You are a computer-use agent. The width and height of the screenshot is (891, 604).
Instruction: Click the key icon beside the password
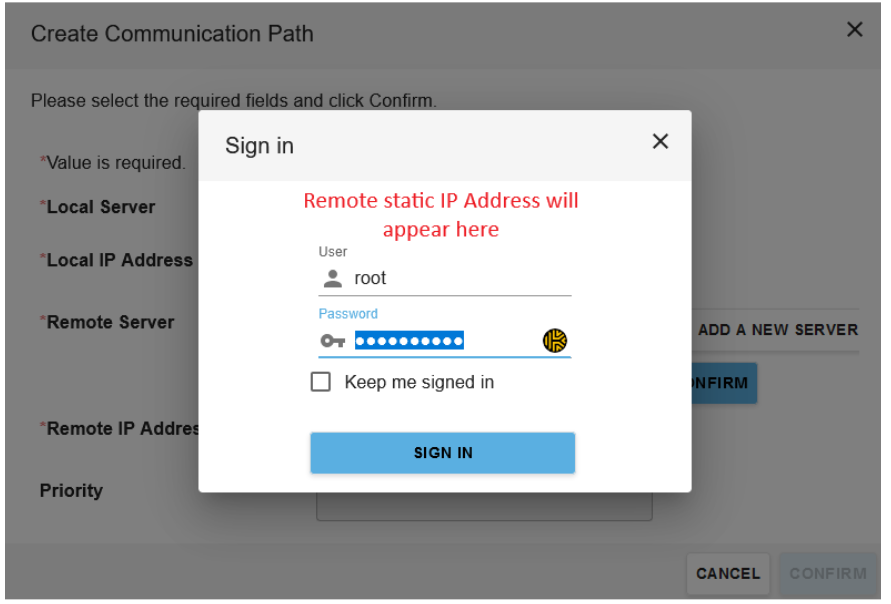tap(332, 342)
